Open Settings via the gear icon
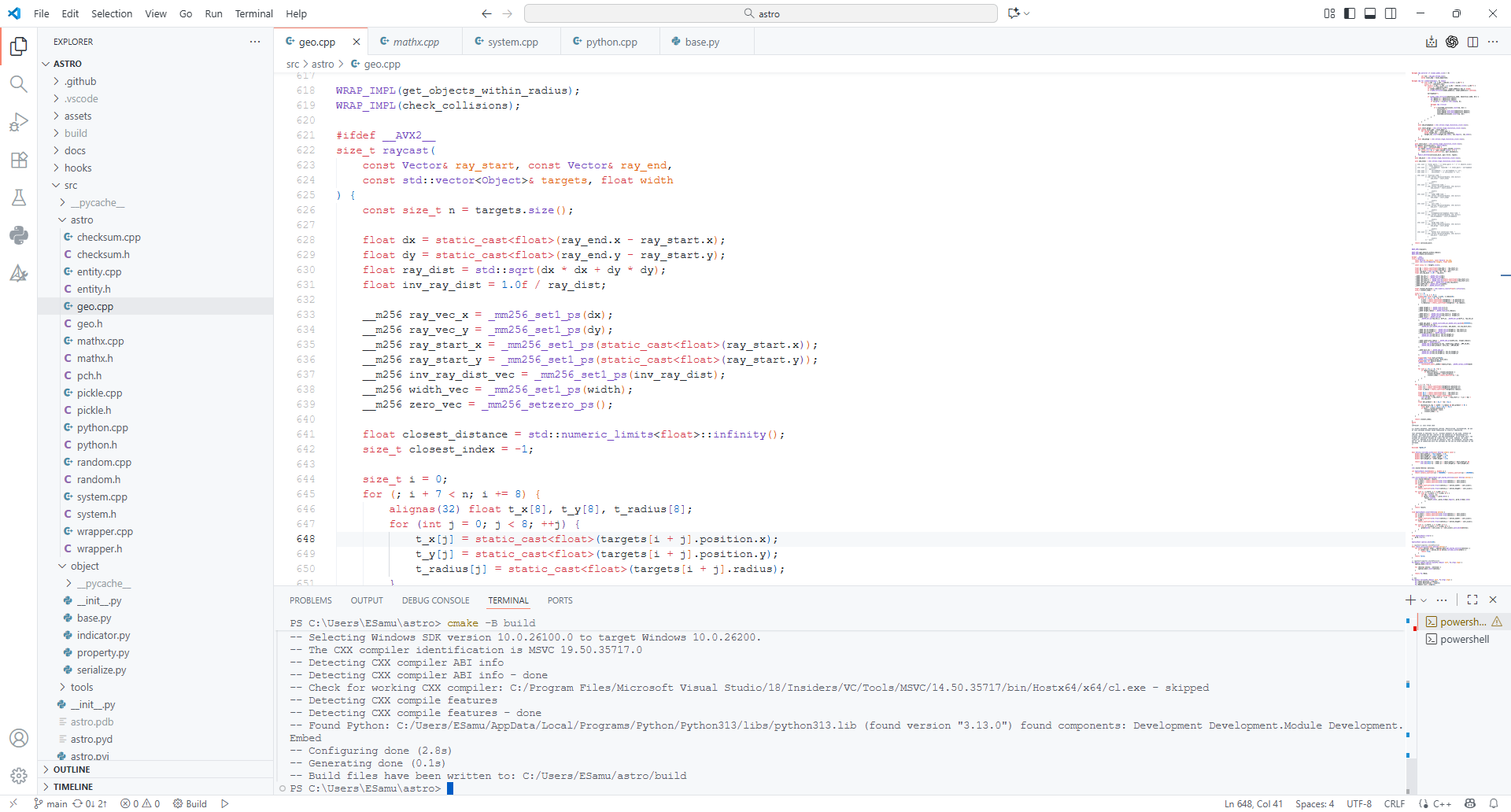This screenshot has height=812, width=1511. (x=19, y=776)
